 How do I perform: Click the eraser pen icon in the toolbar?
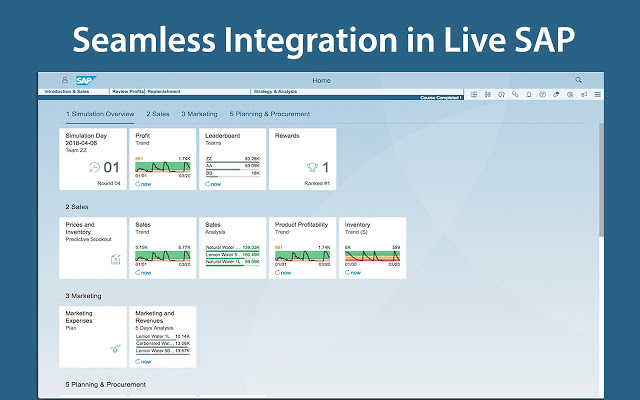click(x=556, y=94)
